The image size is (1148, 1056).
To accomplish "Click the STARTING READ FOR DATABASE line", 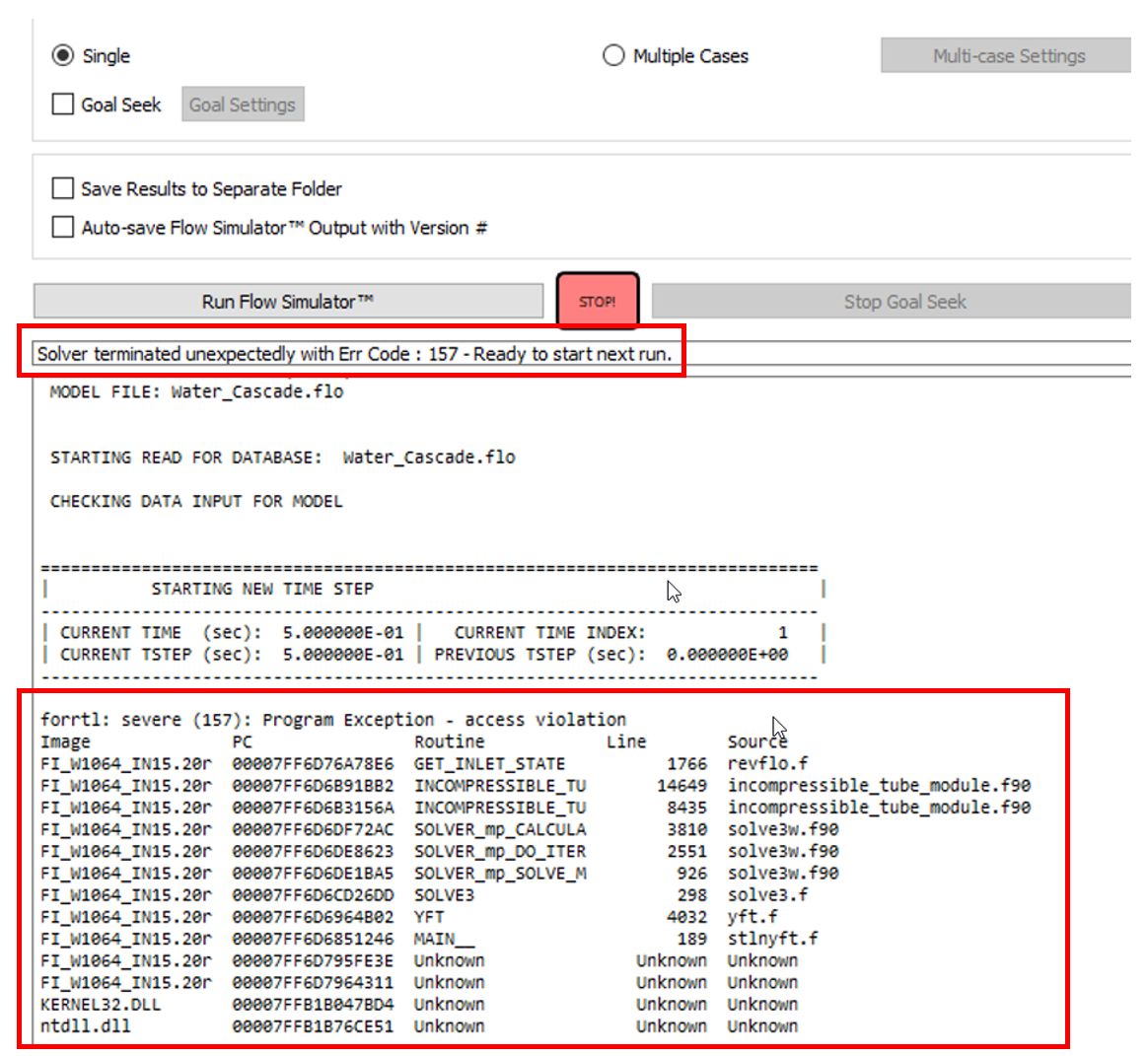I will point(282,458).
